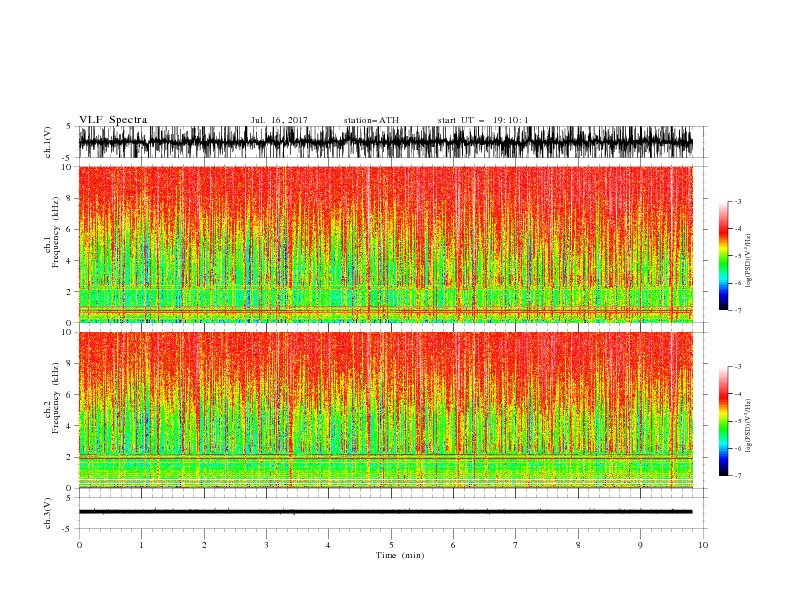This screenshot has width=792, height=612.
Task: Click the ch.1 spectrogram color bar
Action: pos(723,256)
